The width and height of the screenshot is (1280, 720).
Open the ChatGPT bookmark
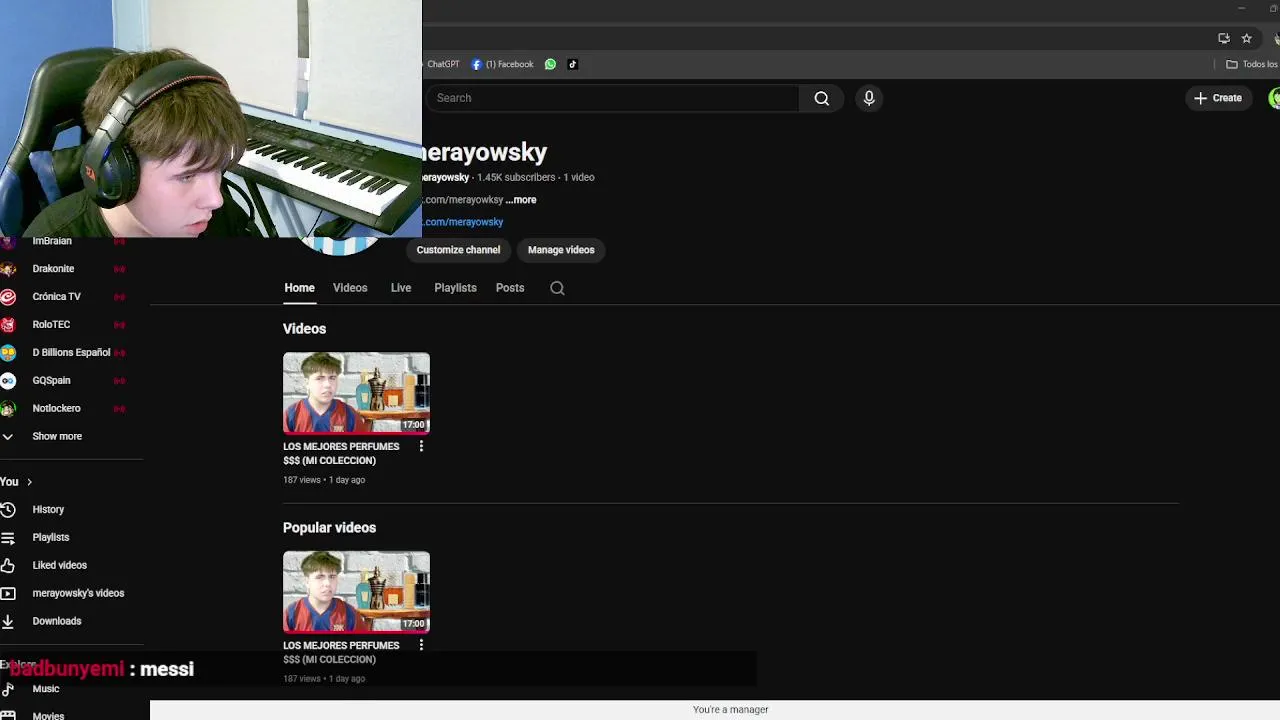(442, 64)
